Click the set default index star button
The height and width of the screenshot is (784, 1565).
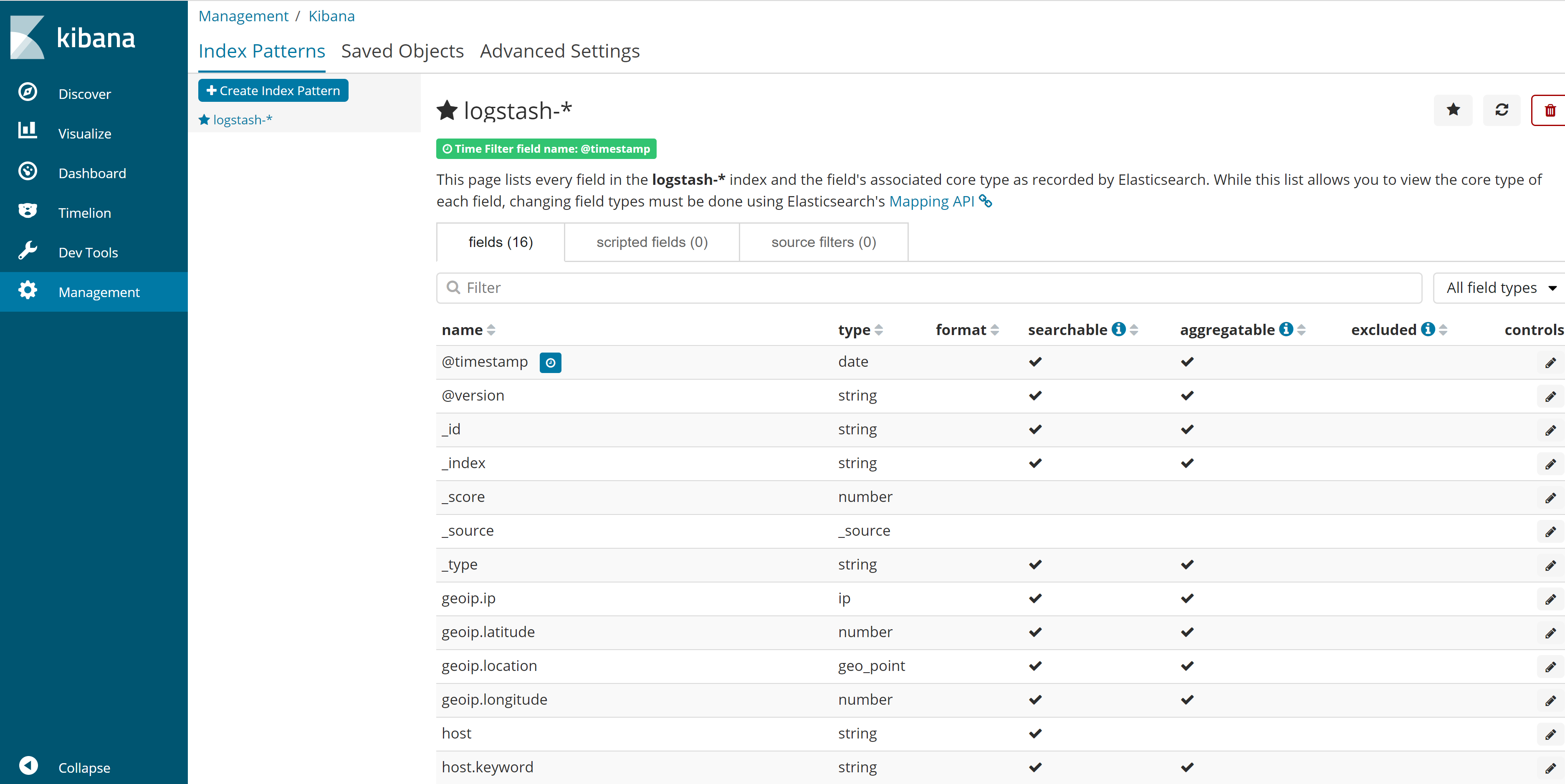1453,111
